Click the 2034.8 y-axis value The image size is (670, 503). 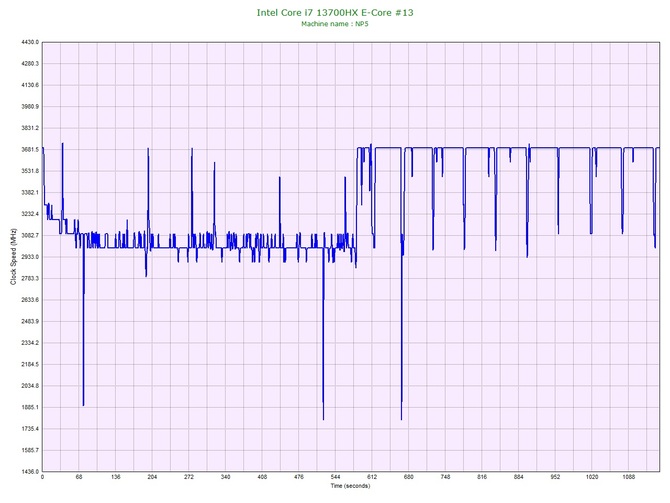[x=30, y=386]
